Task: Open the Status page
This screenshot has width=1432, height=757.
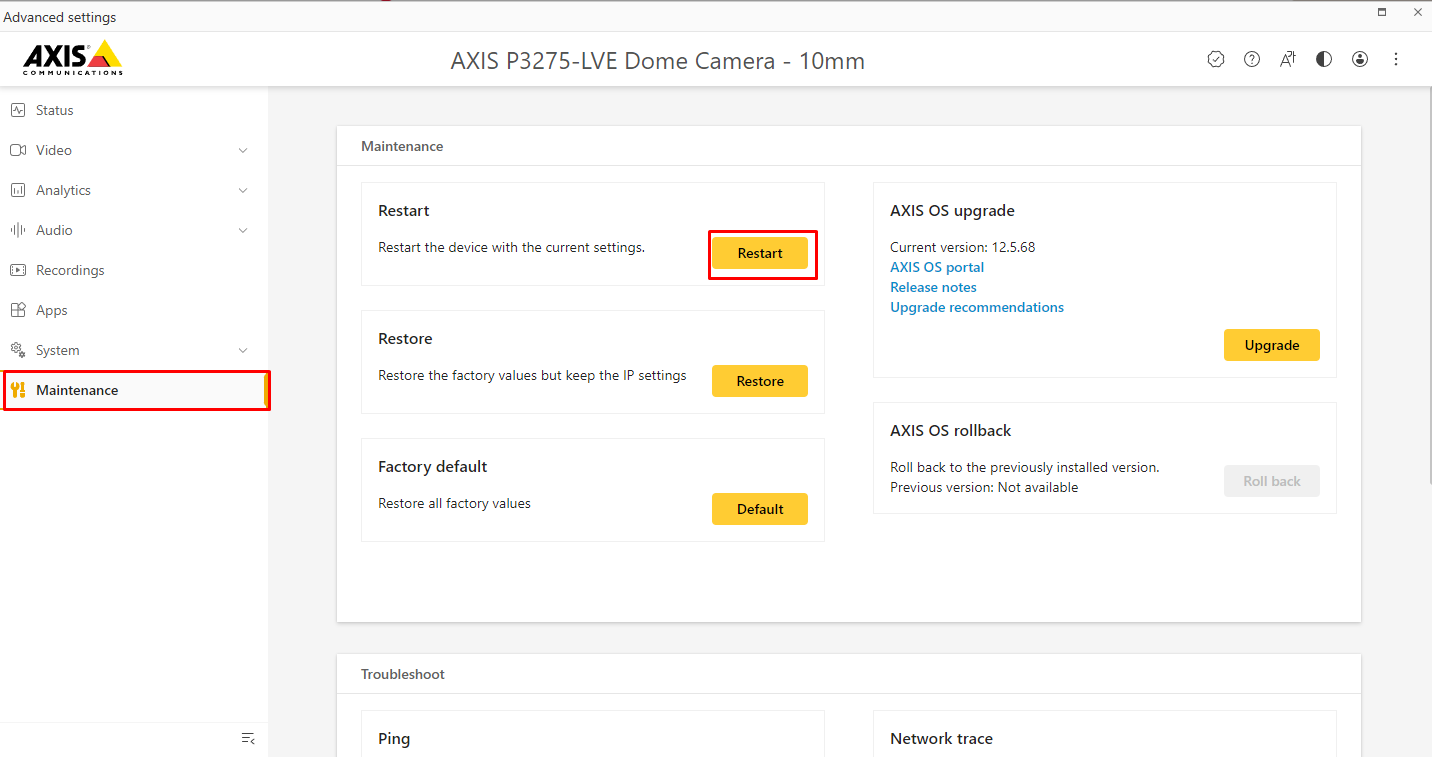Action: 54,110
